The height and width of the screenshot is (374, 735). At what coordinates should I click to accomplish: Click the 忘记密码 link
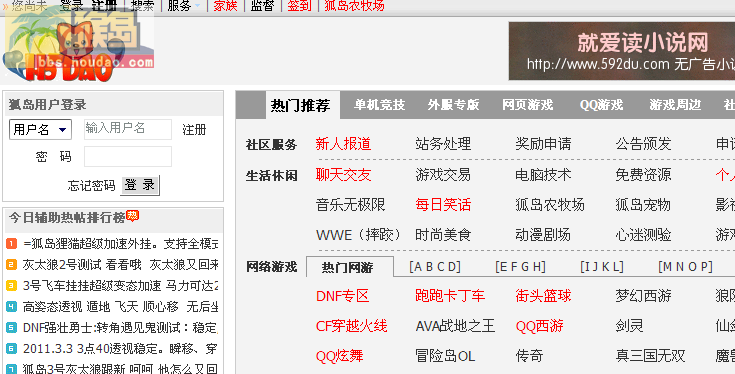tap(91, 186)
